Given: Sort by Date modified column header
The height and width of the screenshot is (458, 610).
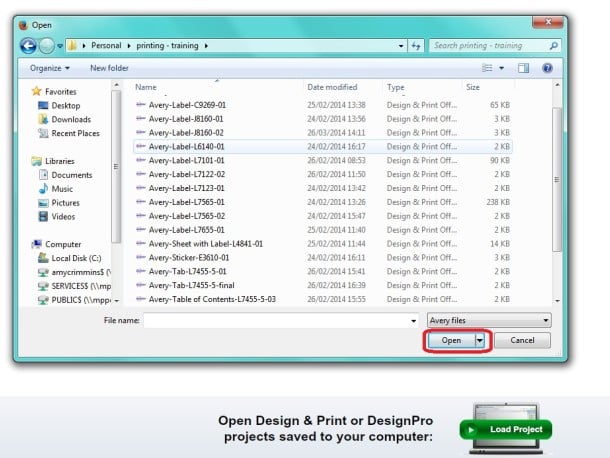Looking at the screenshot, I should (x=332, y=87).
